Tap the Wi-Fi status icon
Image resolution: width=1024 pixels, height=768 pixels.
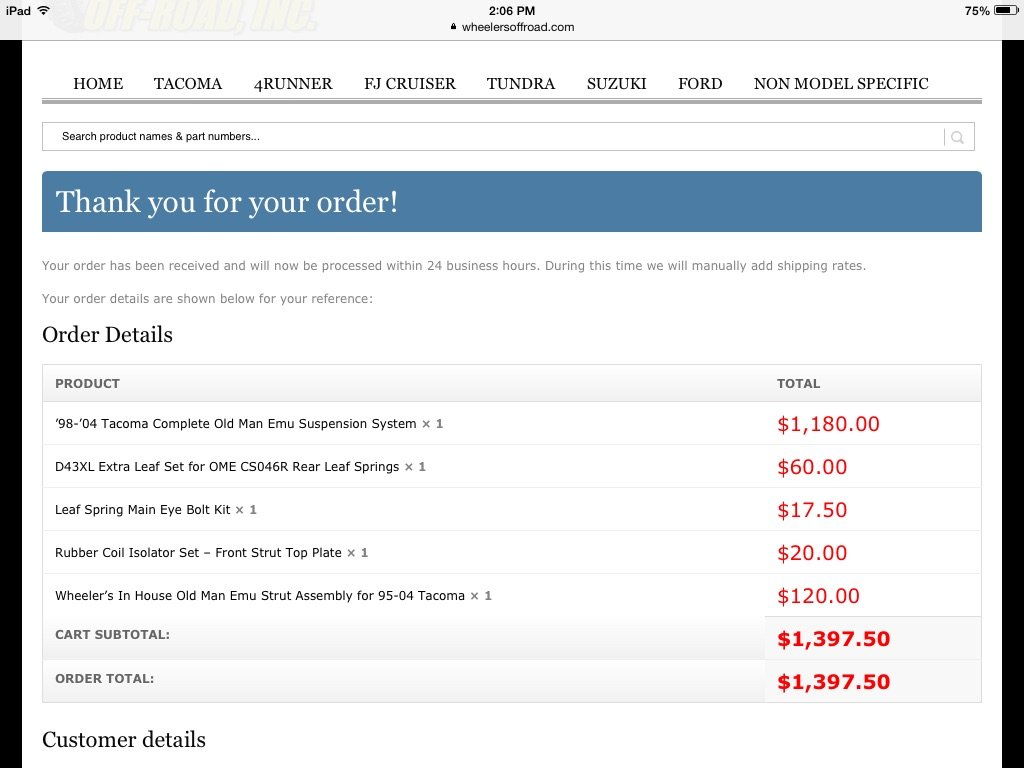pos(44,10)
